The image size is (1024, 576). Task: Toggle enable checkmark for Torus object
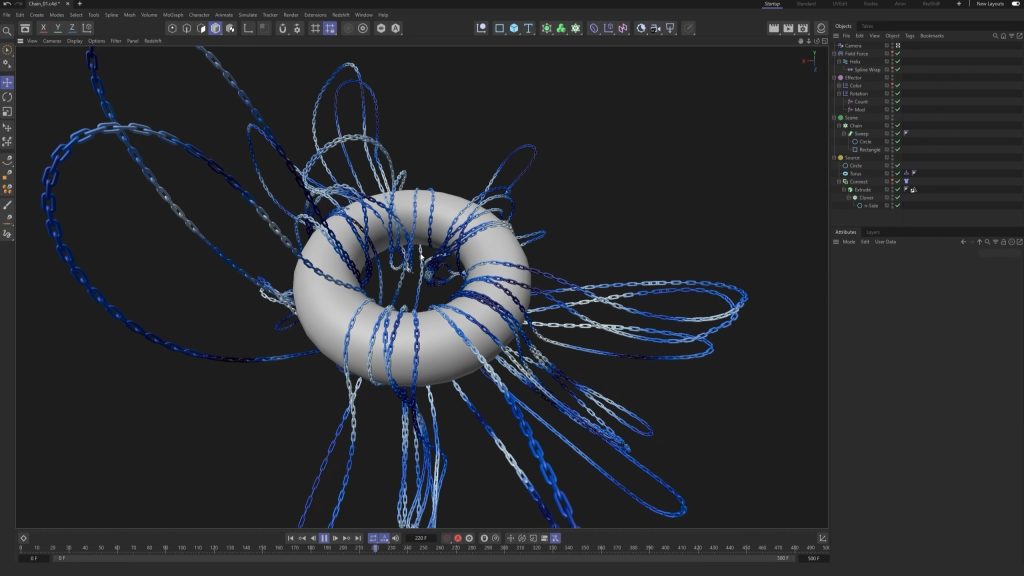point(898,174)
